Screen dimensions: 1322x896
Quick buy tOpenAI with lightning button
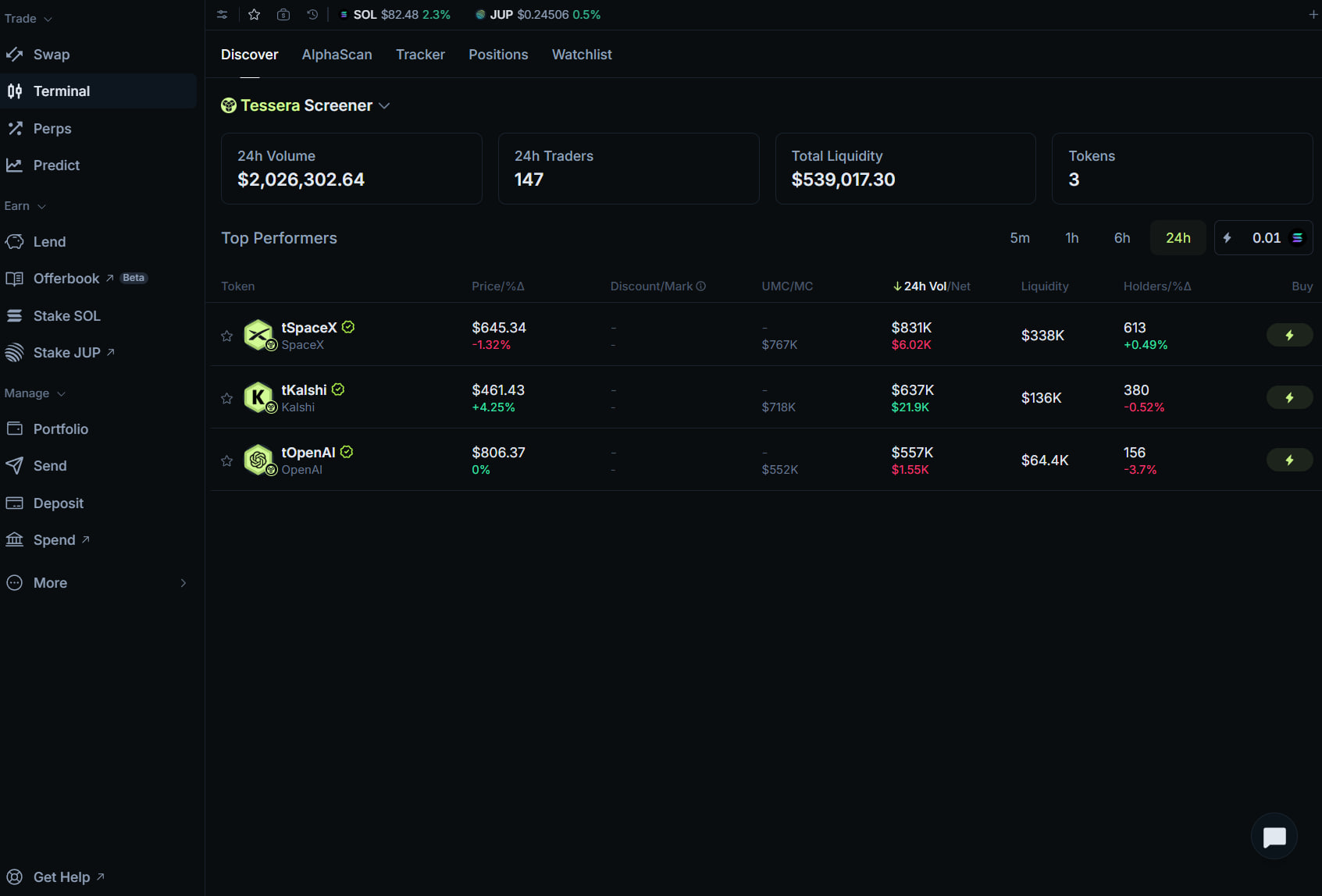tap(1289, 460)
